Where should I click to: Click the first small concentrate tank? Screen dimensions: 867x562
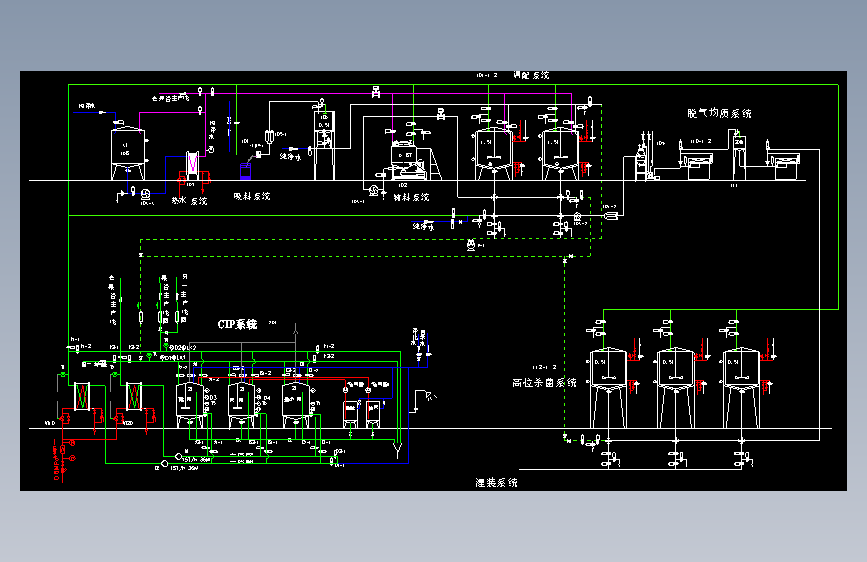point(351,414)
